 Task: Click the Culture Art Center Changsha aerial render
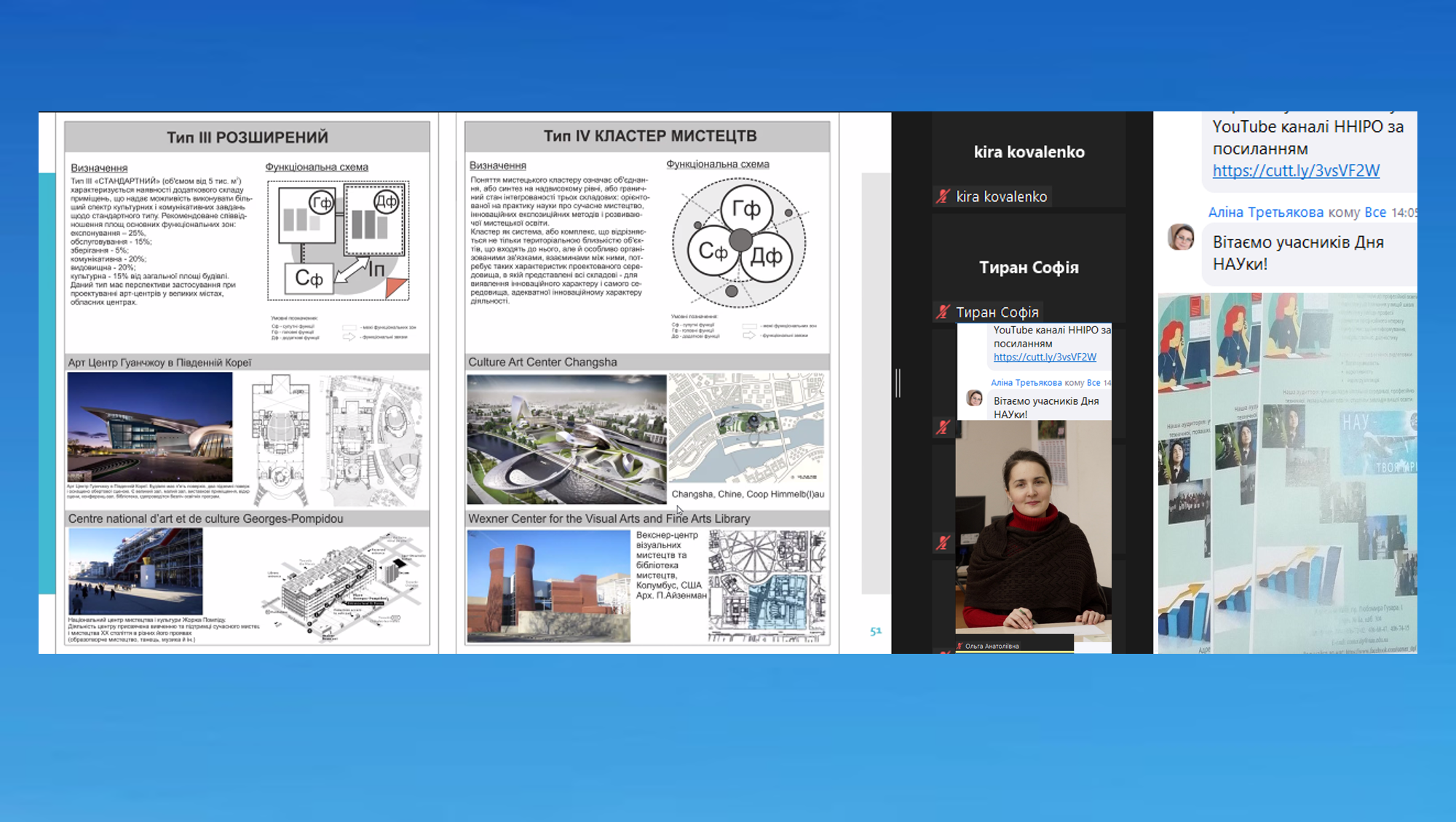(x=566, y=439)
